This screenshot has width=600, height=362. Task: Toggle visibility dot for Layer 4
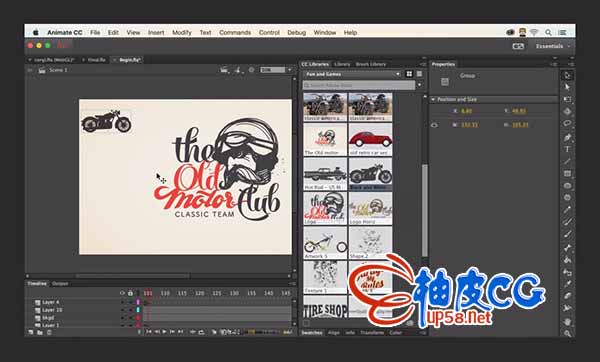[122, 302]
